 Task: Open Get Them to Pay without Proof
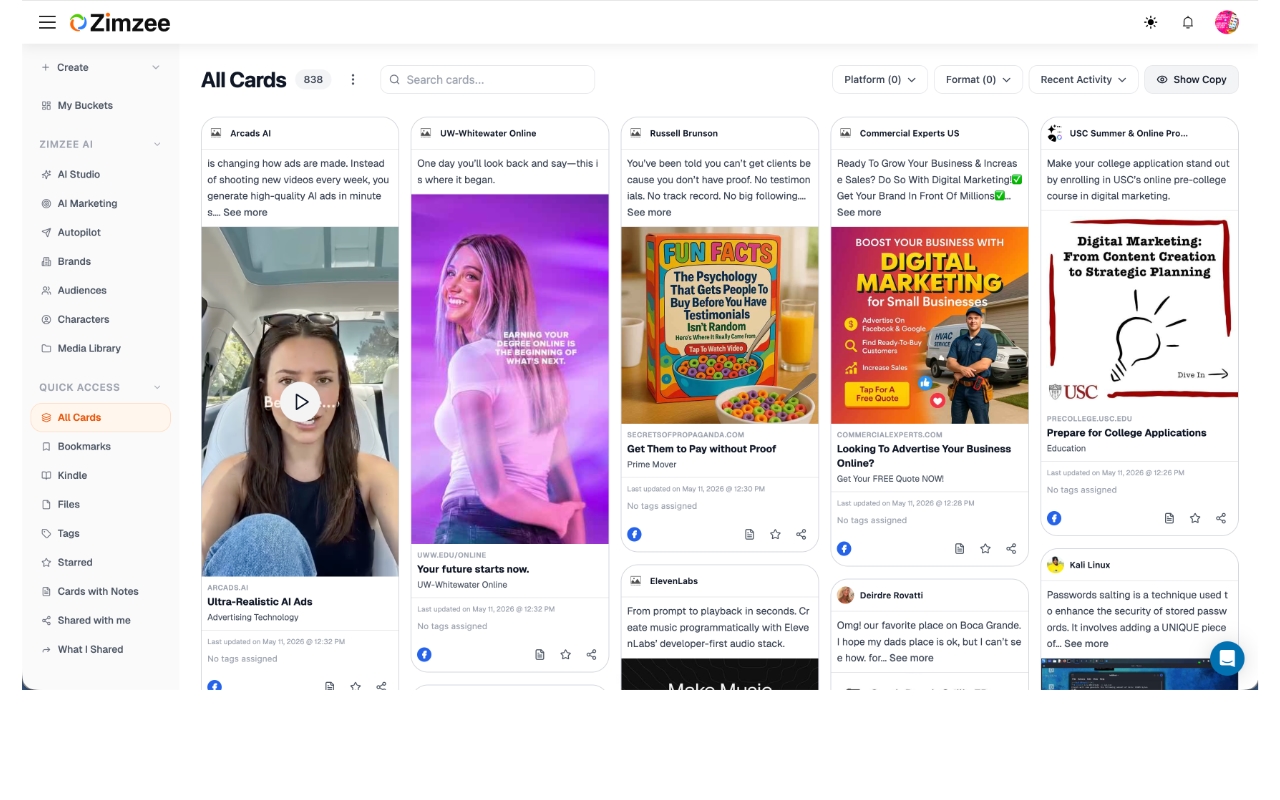[x=701, y=449]
